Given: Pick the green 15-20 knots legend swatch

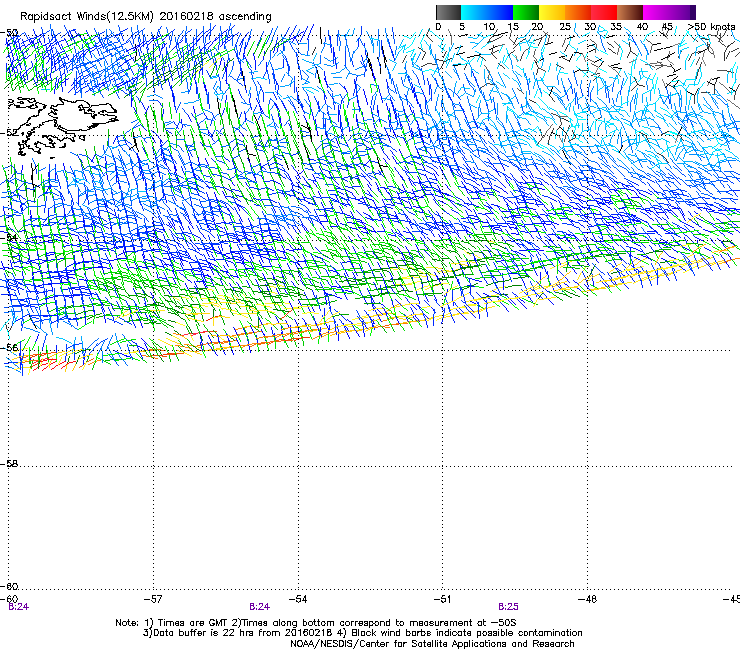Looking at the screenshot, I should tap(526, 12).
